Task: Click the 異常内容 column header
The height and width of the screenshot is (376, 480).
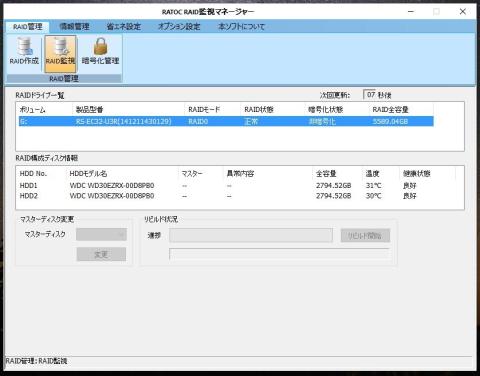Action: coord(240,174)
